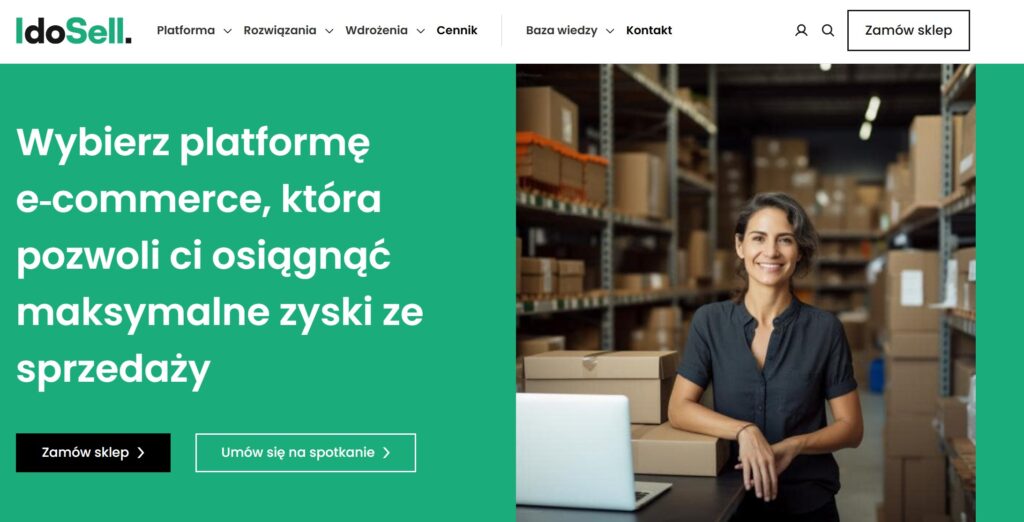The image size is (1024, 522).
Task: Open the user account icon
Action: 801,30
